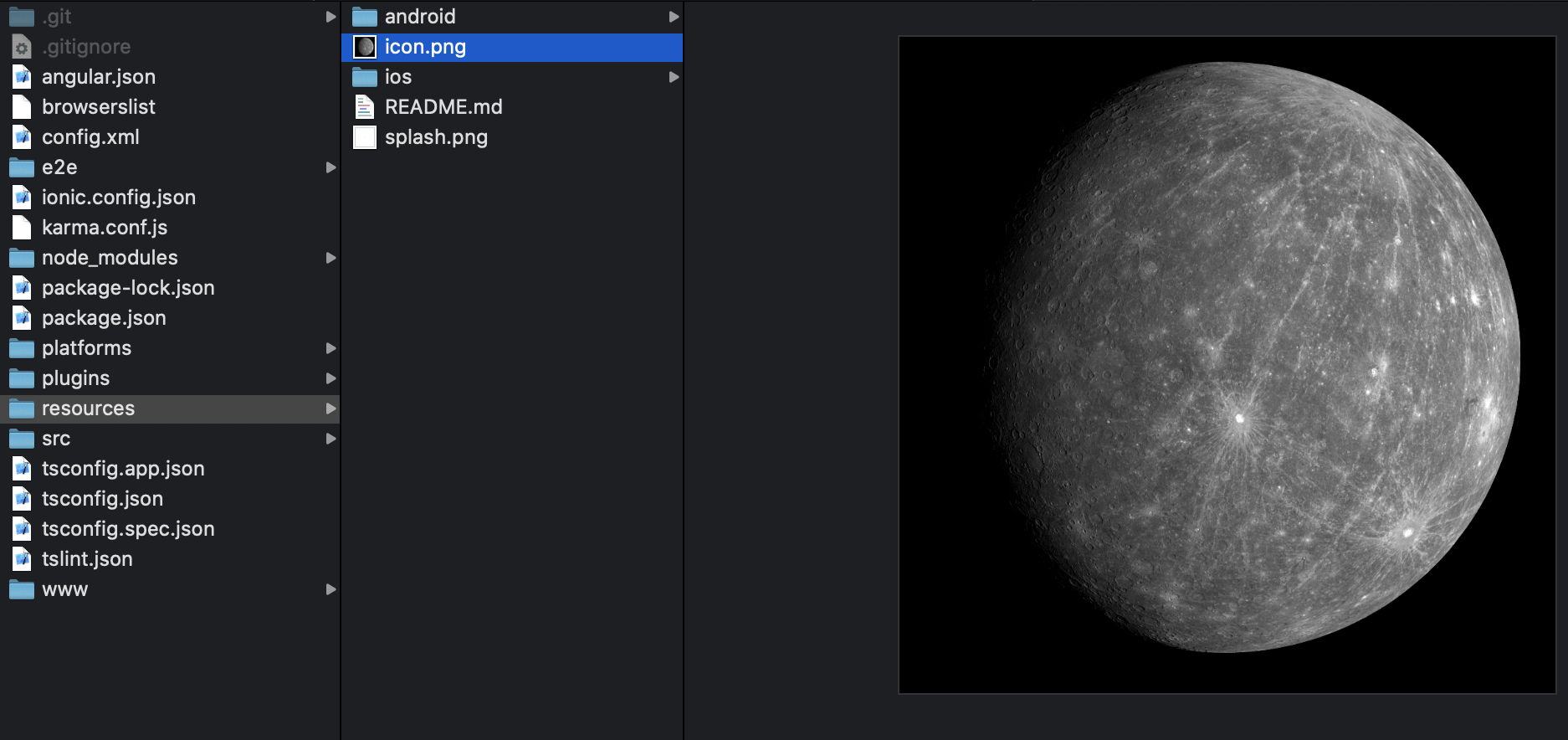This screenshot has width=1568, height=740.
Task: Expand the node_modules folder arrow
Action: 331,258
